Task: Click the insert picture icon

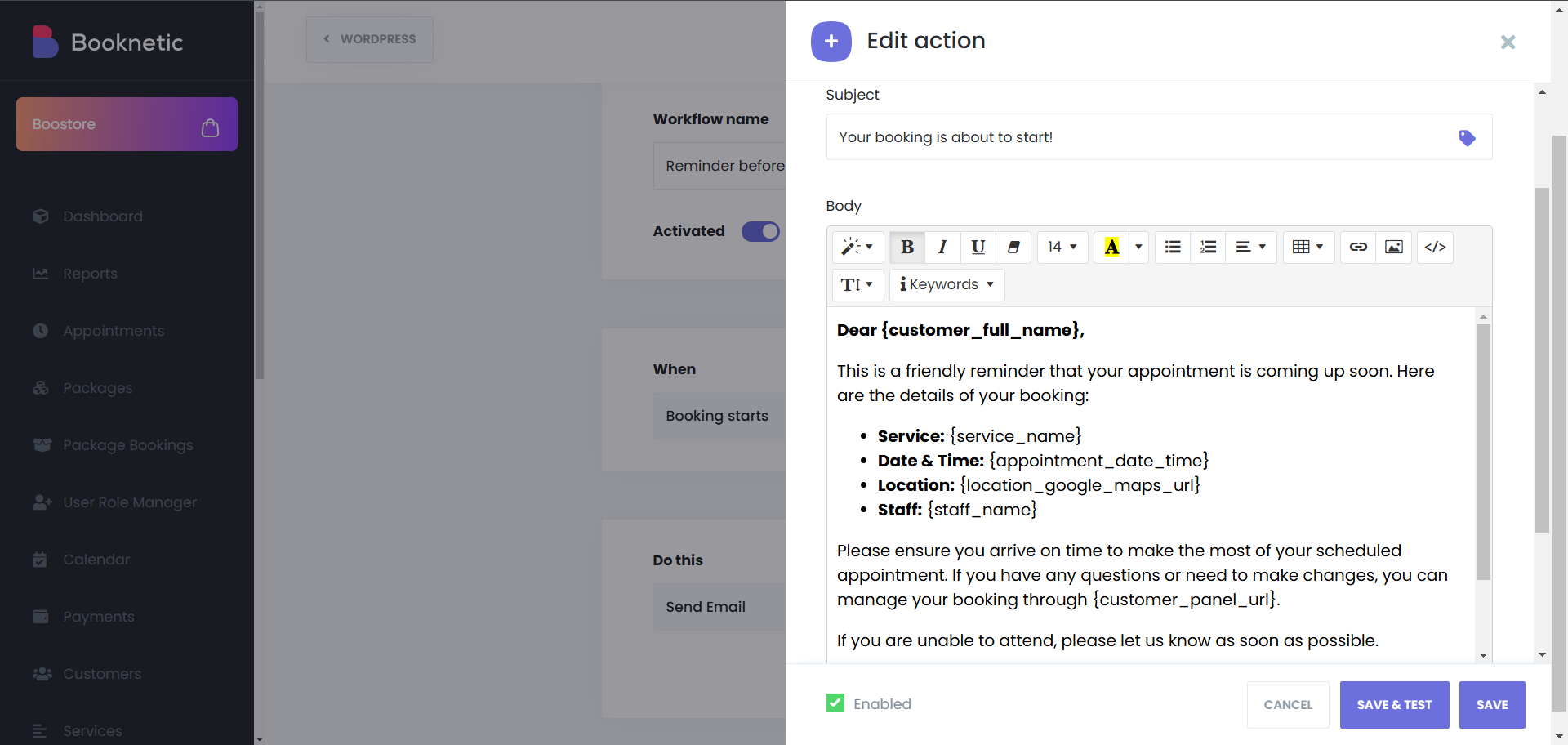Action: point(1394,247)
